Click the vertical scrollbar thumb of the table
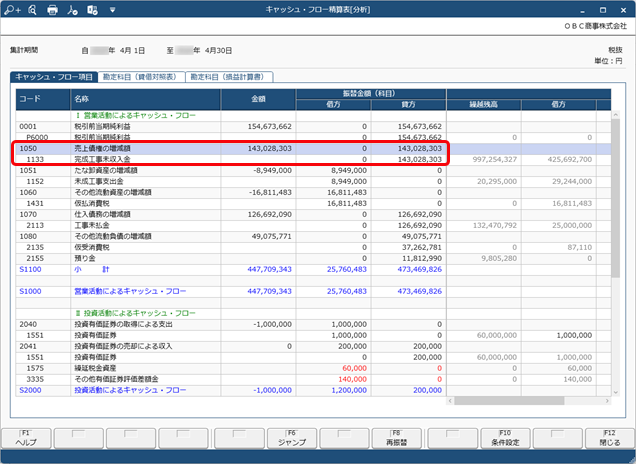Screen dimensions: 636x464 616,198
